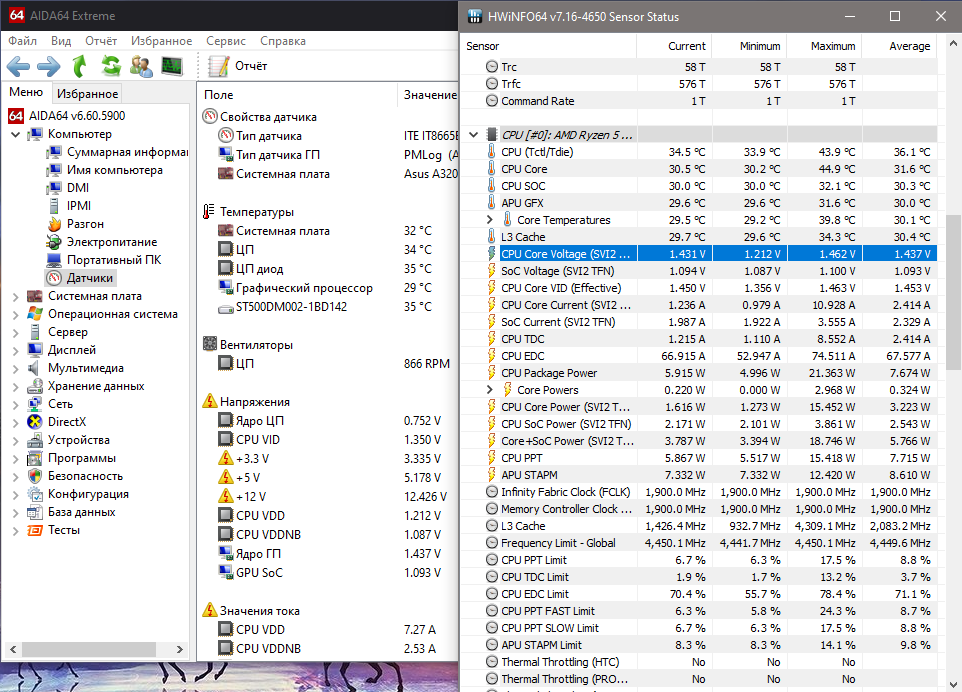962x692 pixels.
Task: Expand the Сеть tree node
Action: [x=16, y=404]
